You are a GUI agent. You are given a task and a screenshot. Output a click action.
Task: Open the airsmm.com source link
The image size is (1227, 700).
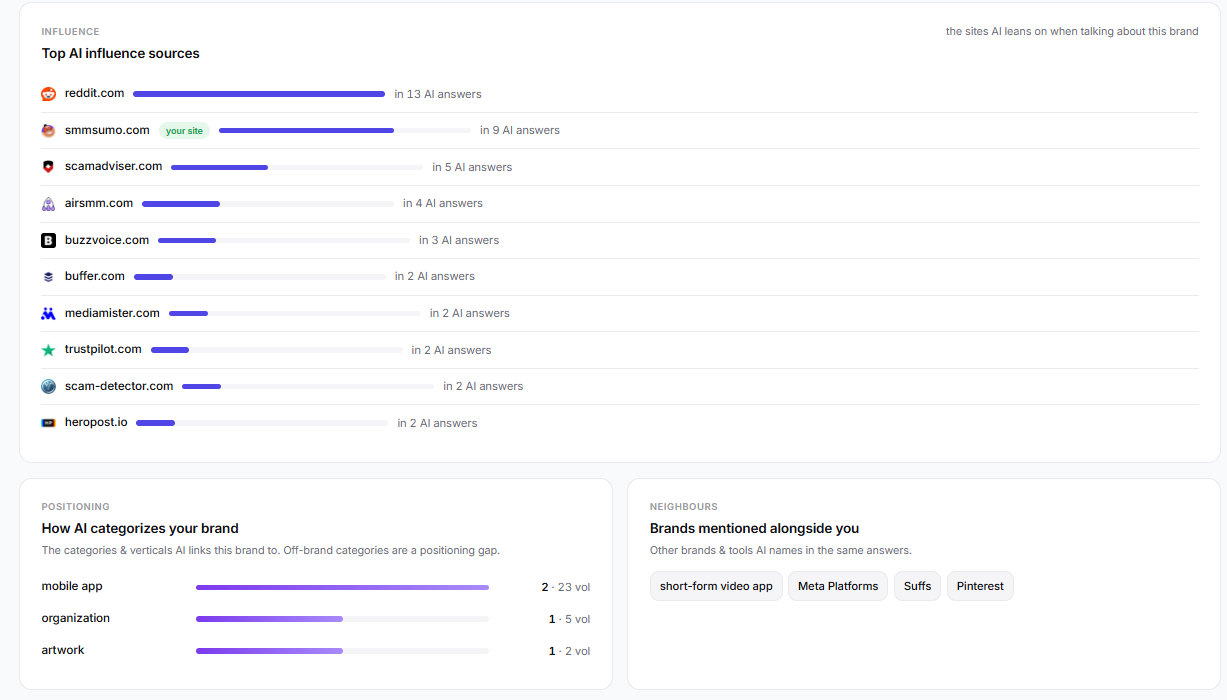(99, 203)
